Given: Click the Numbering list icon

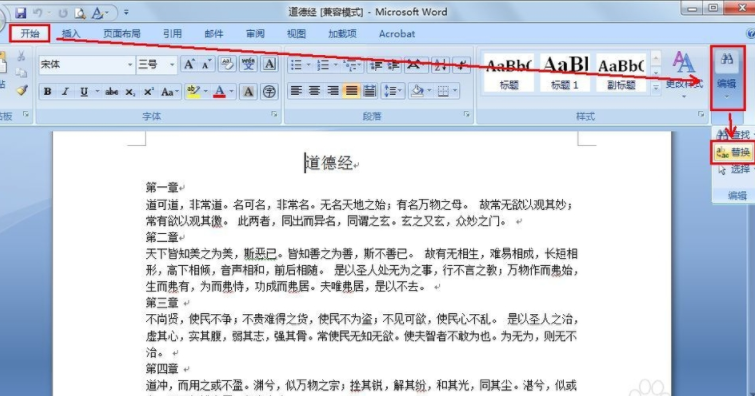Looking at the screenshot, I should (x=323, y=65).
